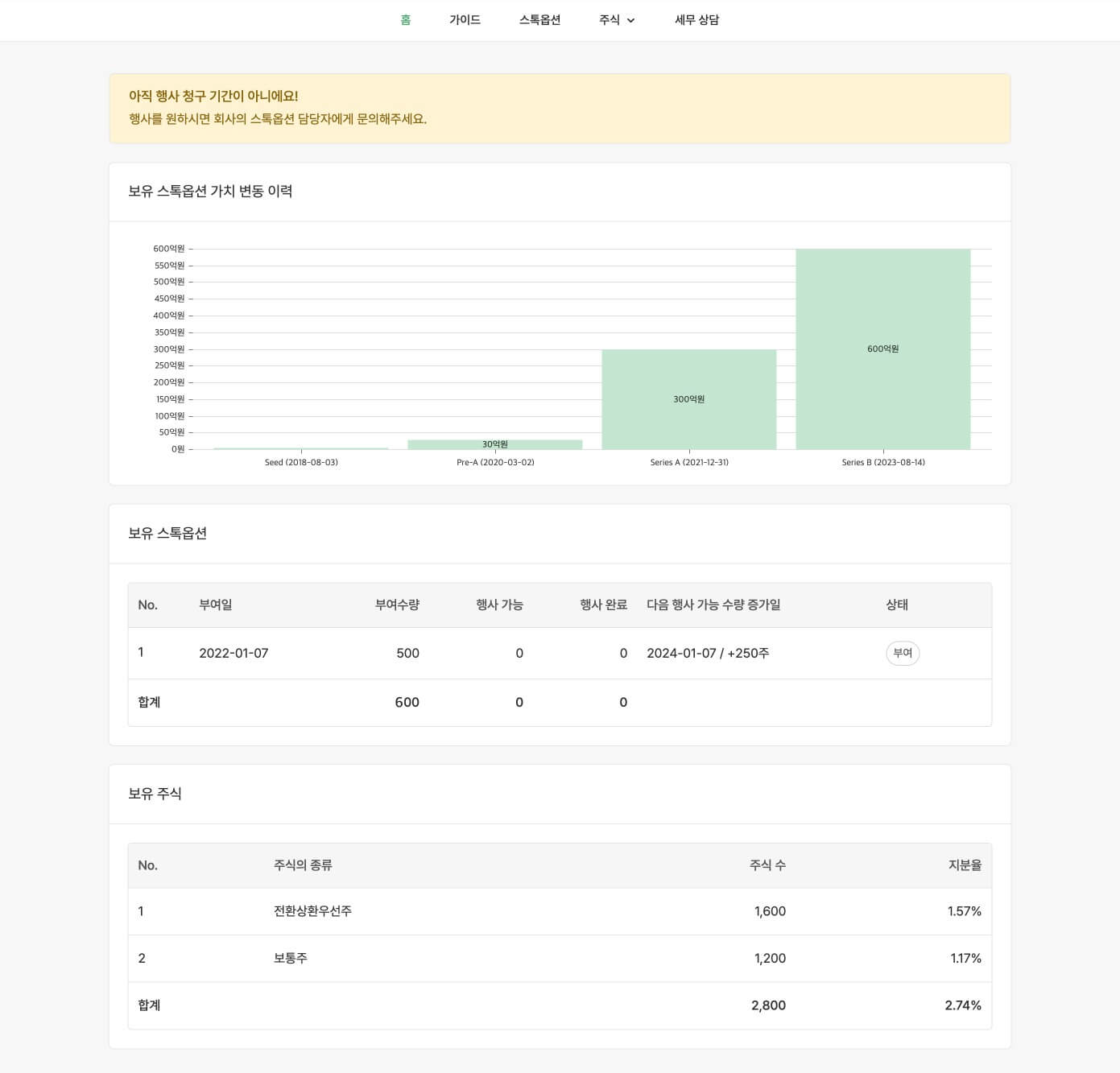The height and width of the screenshot is (1073, 1120).
Task: Click the 보유 스톡옵션 section title
Action: point(166,533)
